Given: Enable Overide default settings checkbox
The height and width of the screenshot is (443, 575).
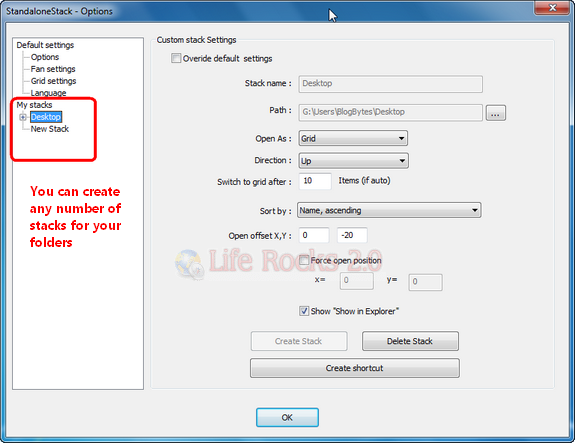Looking at the screenshot, I should [x=176, y=58].
